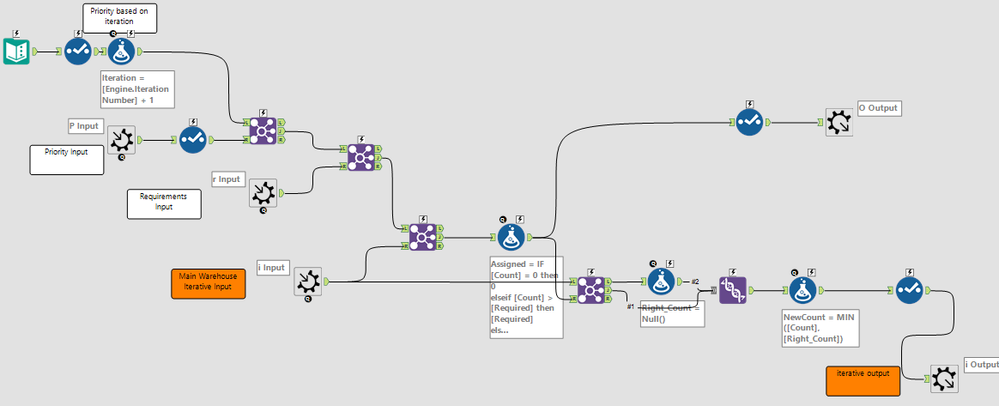Select the Union DNA tool
This screenshot has width=999, height=406.
click(733, 290)
